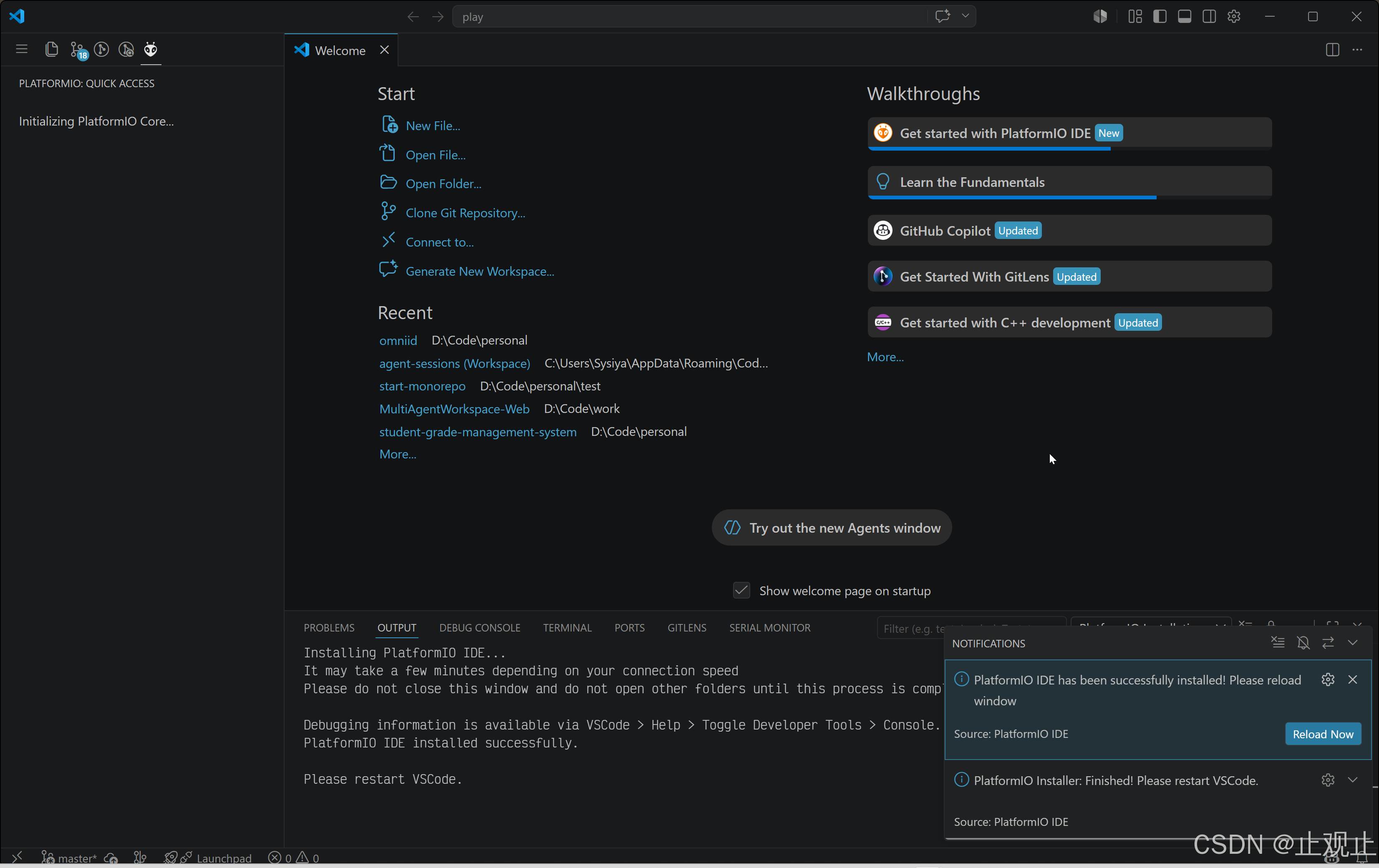
Task: Open settings gear for reload notification
Action: (x=1328, y=679)
